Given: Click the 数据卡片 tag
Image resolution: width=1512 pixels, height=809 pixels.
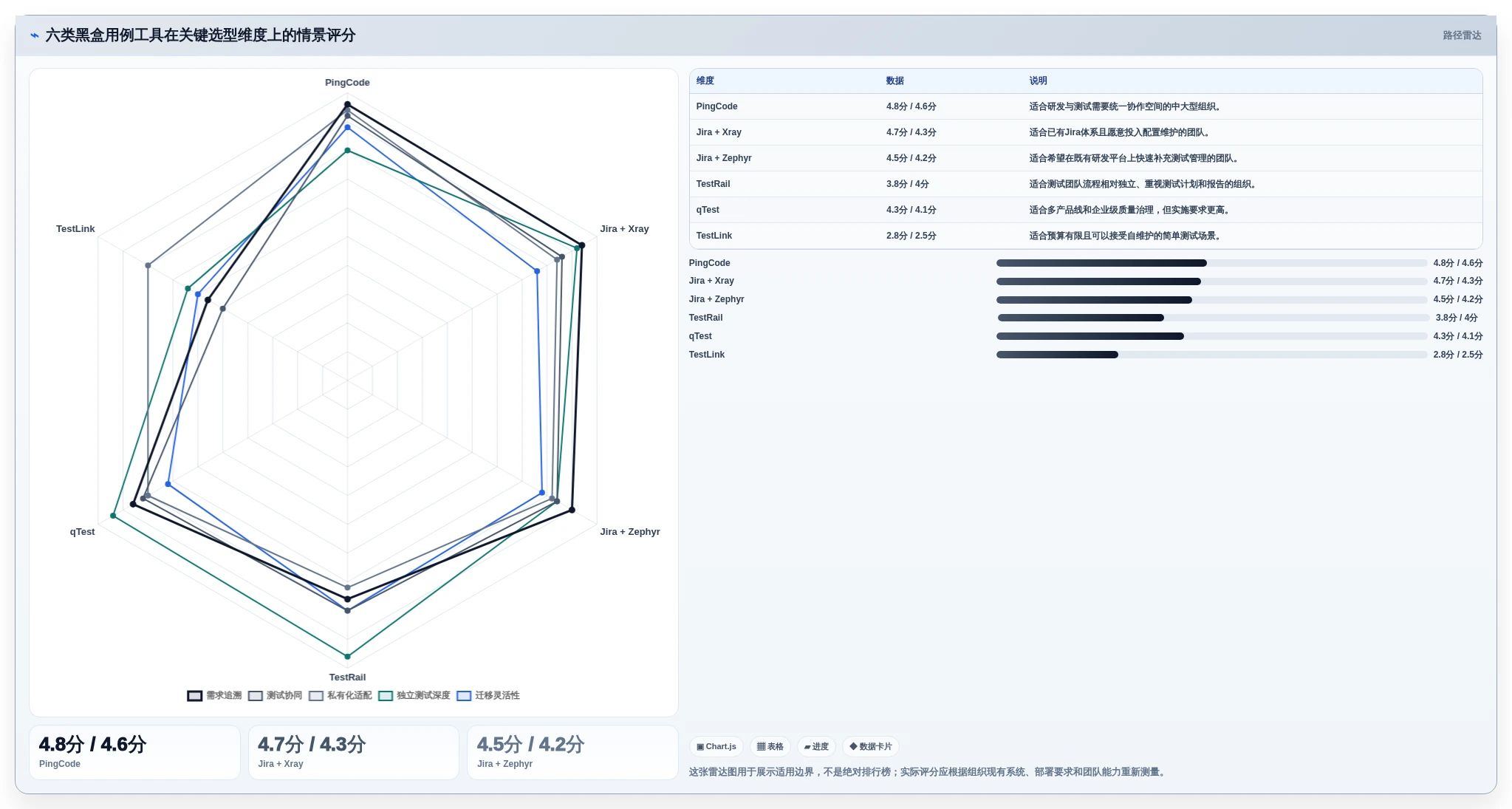Looking at the screenshot, I should (x=871, y=746).
